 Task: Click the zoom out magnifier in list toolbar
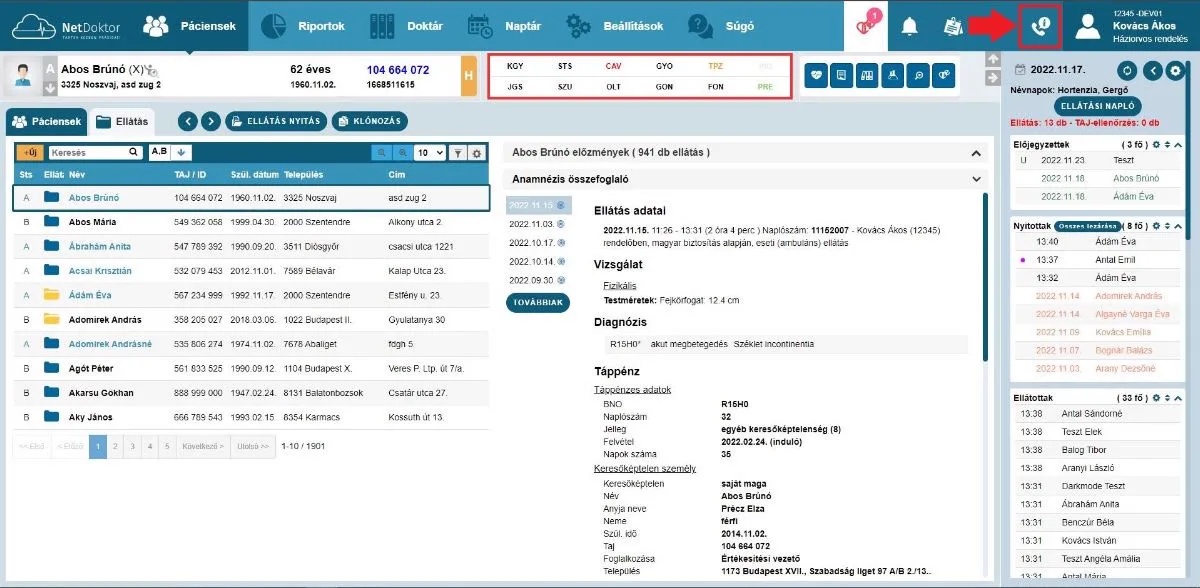381,153
